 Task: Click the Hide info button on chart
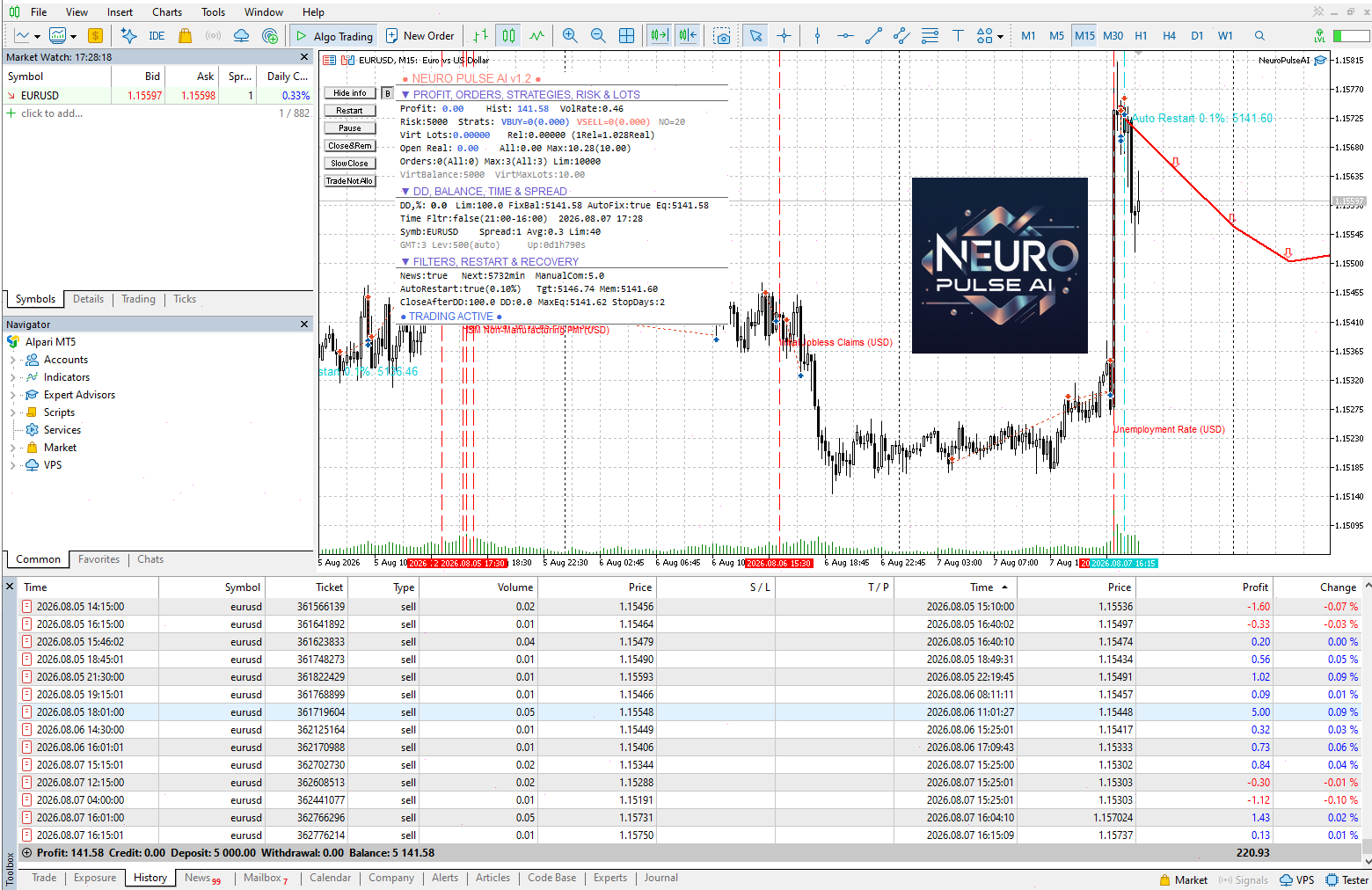coord(350,93)
